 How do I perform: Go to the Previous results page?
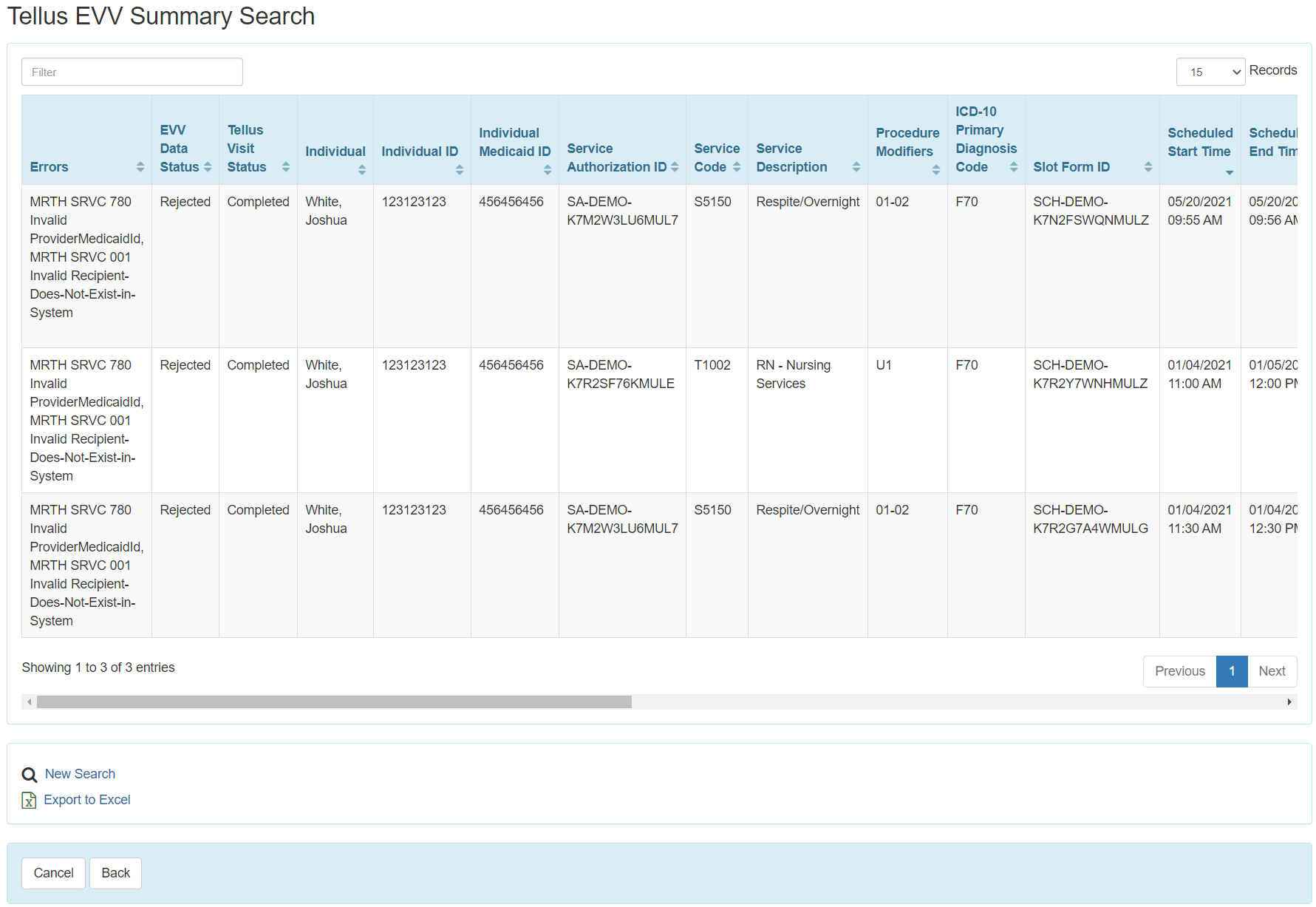tap(1179, 671)
